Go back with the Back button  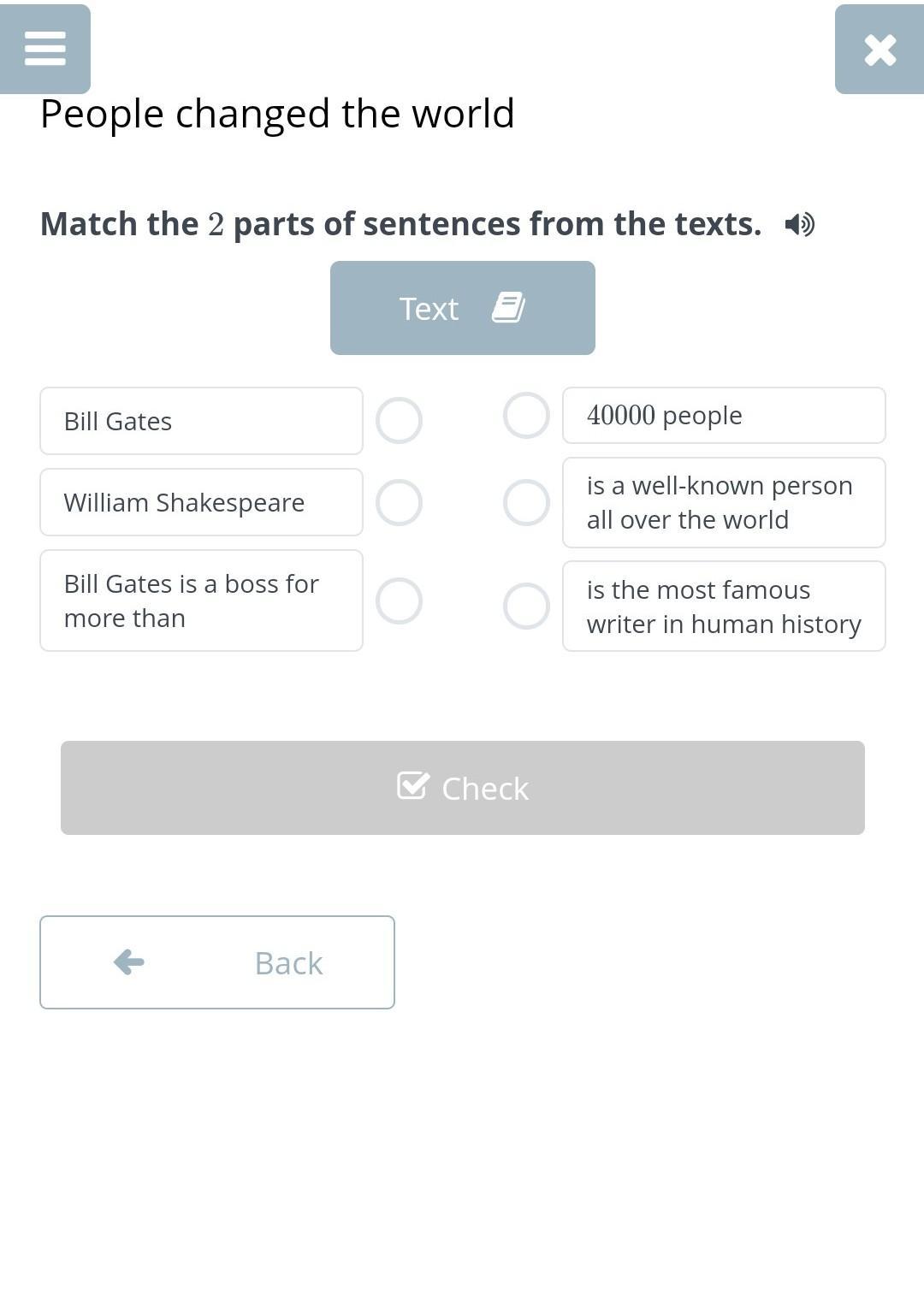coord(217,962)
